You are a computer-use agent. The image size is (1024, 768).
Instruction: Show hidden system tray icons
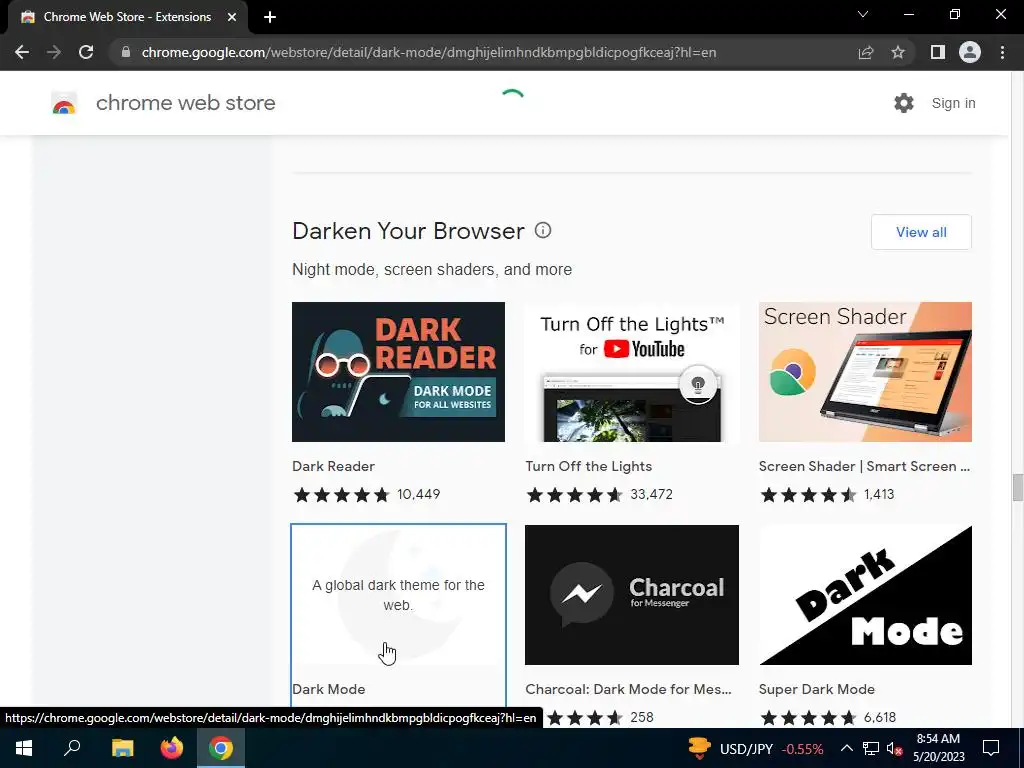846,748
